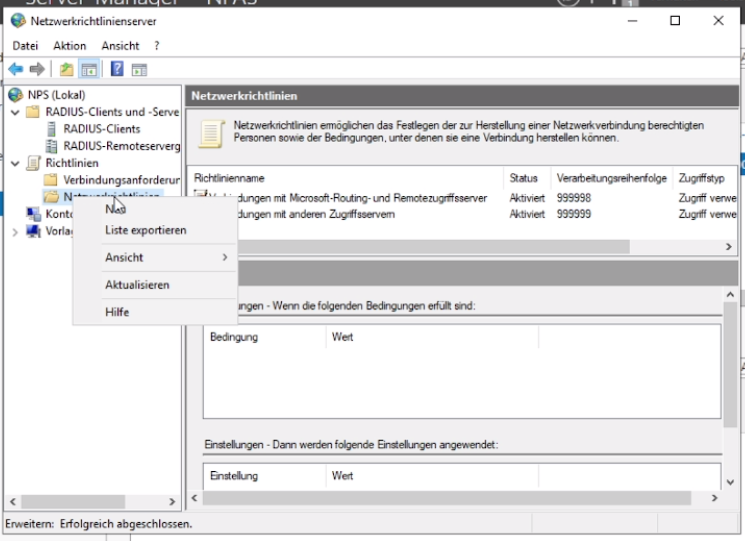This screenshot has height=541, width=745.
Task: Click the Vorlagenverwaltung monitor icon
Action: [33, 231]
